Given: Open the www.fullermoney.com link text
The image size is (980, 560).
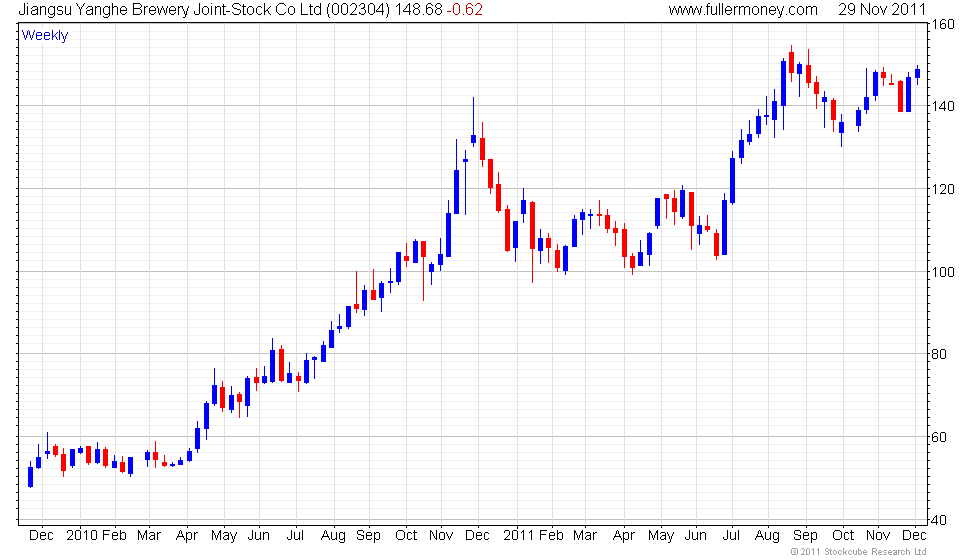Looking at the screenshot, I should [743, 10].
